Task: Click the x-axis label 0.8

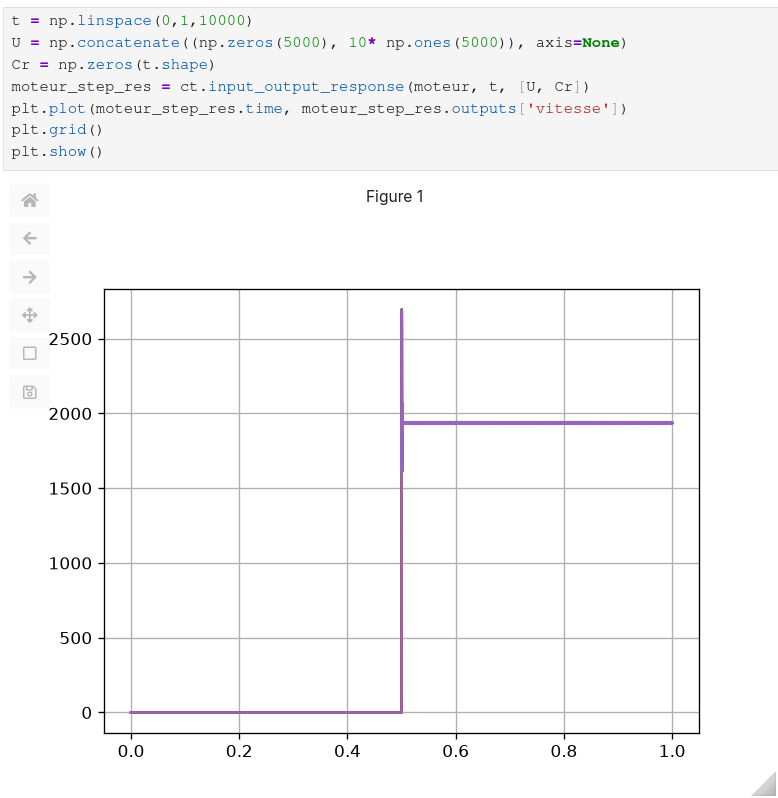Action: click(x=564, y=752)
